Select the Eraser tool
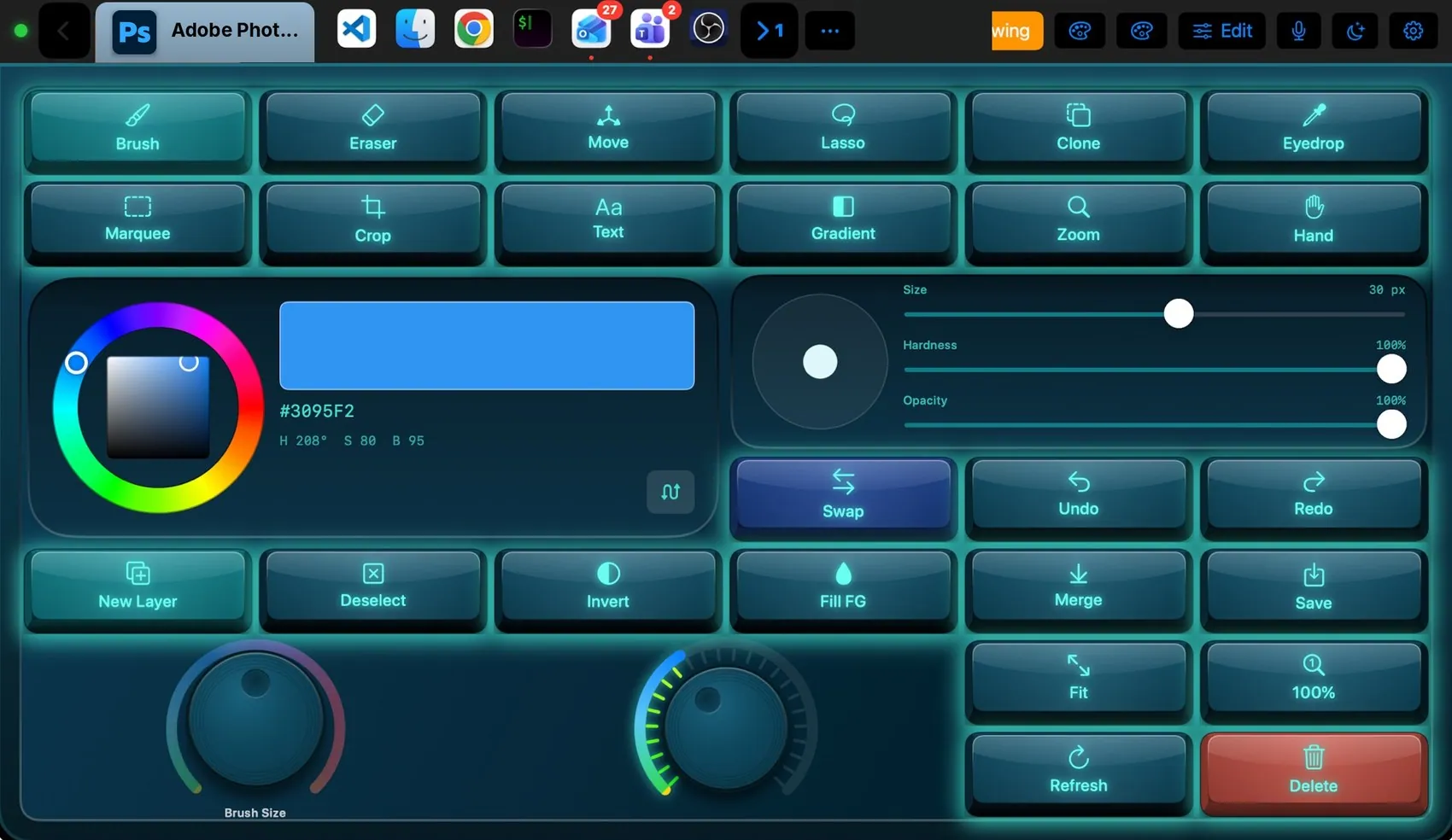Image resolution: width=1452 pixels, height=840 pixels. point(373,129)
